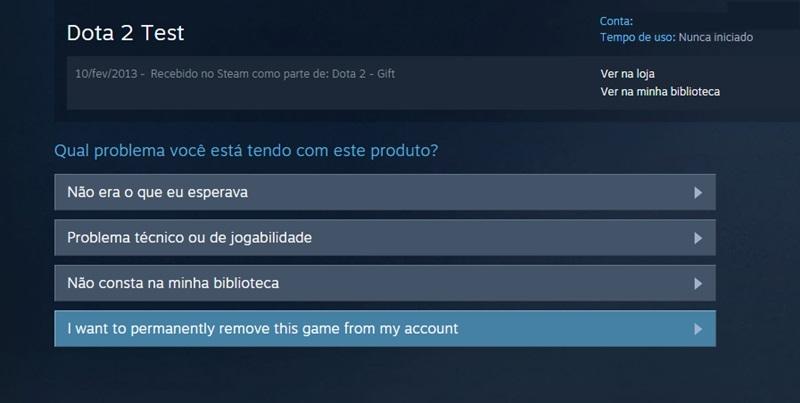The height and width of the screenshot is (403, 800).
Task: Click the hidden account name beside 'Conta:'
Action: (714, 21)
